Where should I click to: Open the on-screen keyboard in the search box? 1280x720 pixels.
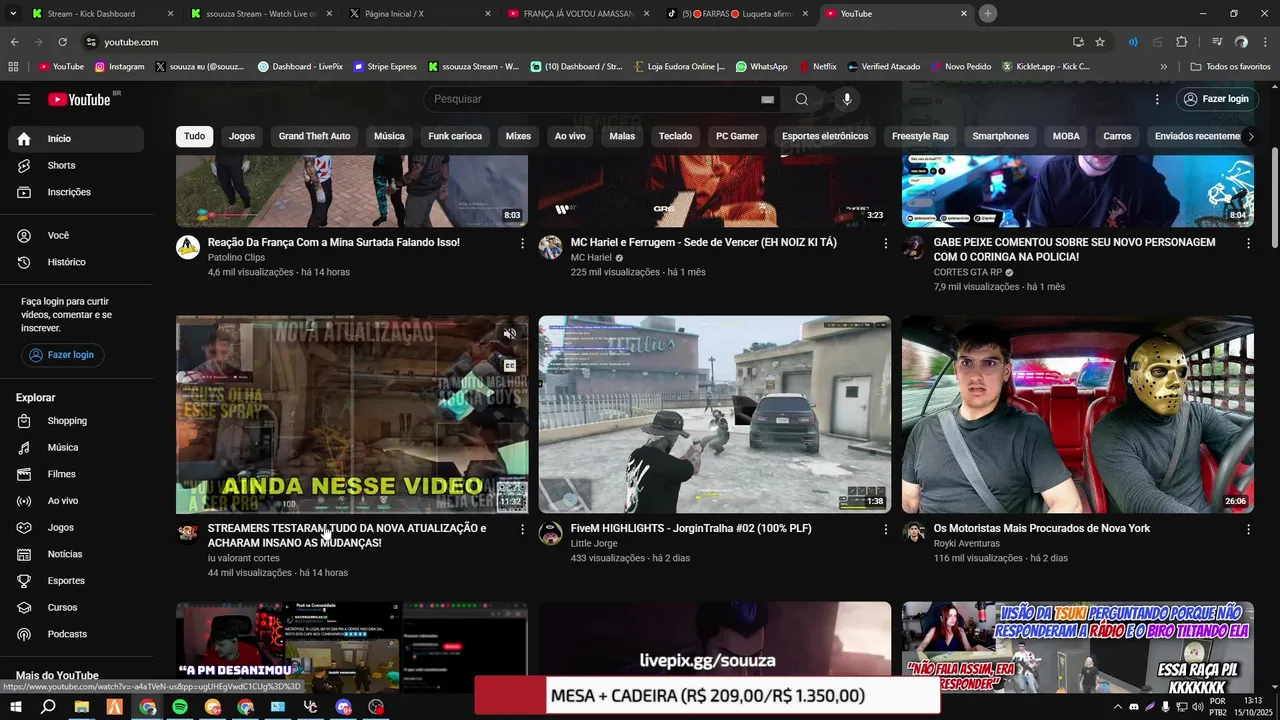[x=767, y=99]
